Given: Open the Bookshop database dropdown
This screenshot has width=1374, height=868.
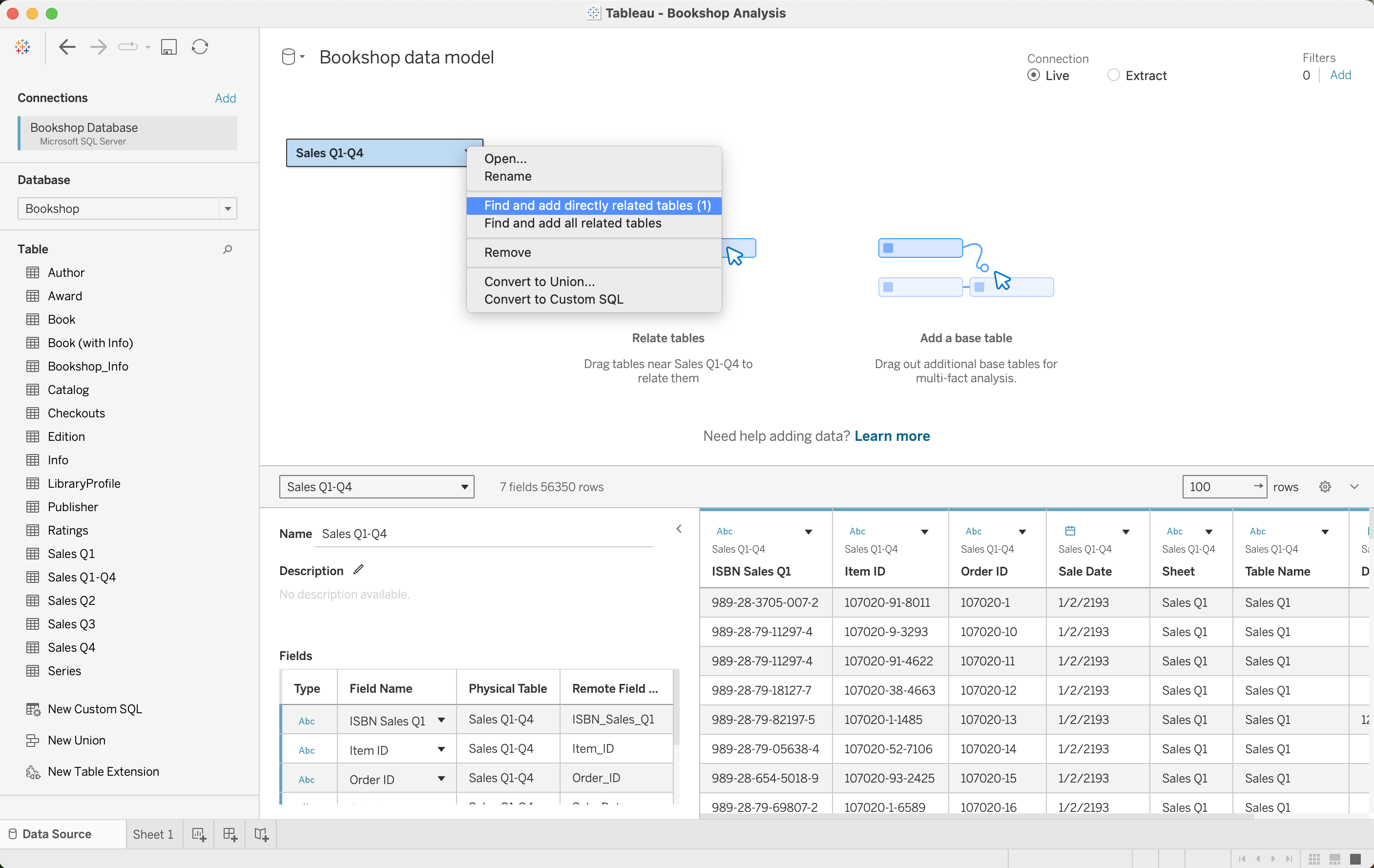Looking at the screenshot, I should point(228,209).
